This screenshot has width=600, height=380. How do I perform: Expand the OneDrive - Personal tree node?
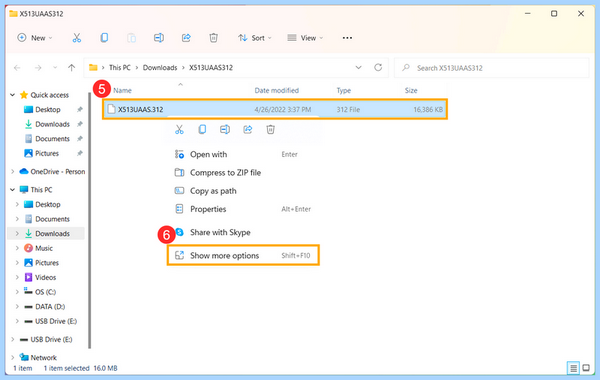(x=12, y=171)
